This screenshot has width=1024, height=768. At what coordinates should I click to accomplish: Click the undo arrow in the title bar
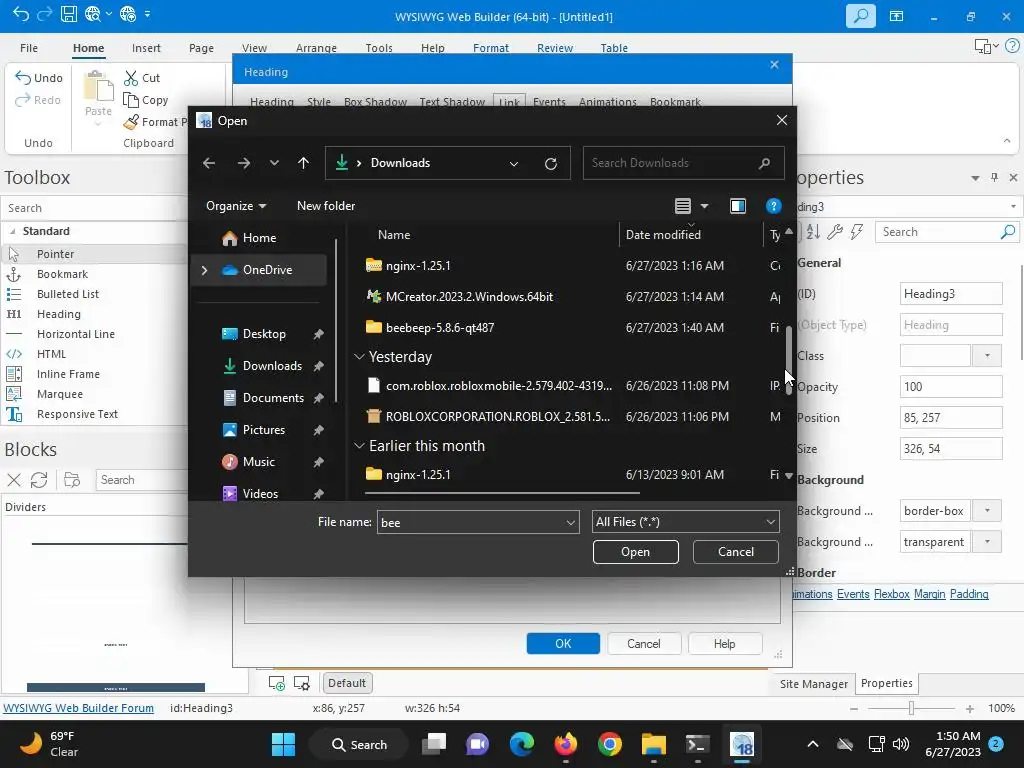tap(20, 14)
